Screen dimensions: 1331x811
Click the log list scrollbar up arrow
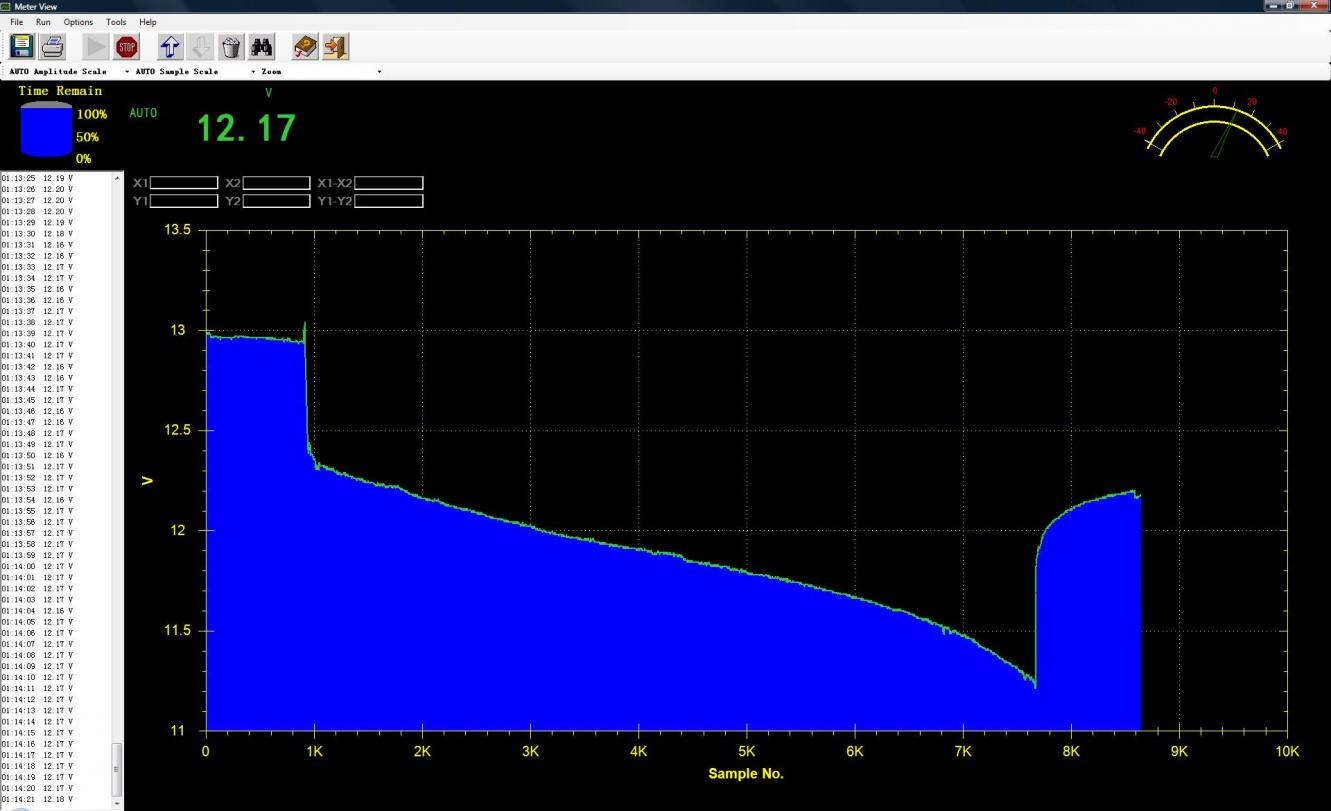(x=118, y=177)
